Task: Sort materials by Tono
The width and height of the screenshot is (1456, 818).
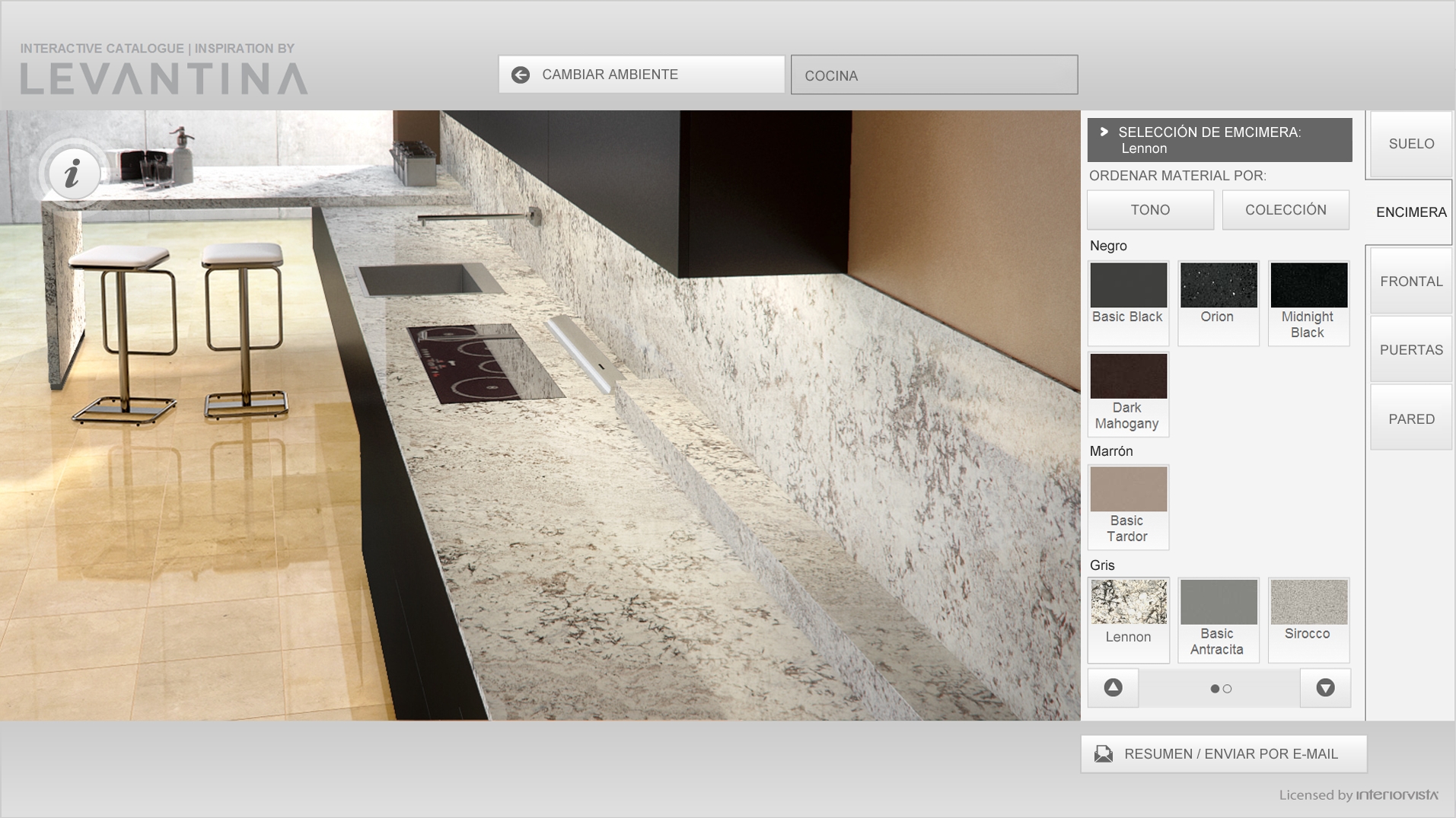Action: tap(1150, 210)
